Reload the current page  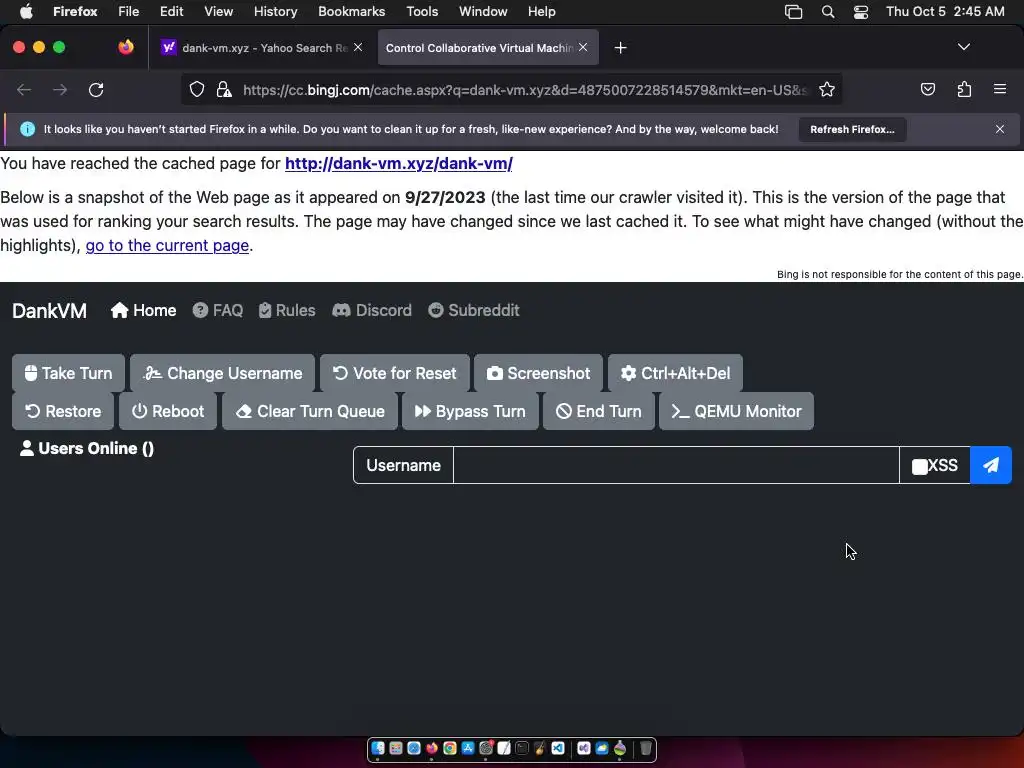pos(96,89)
